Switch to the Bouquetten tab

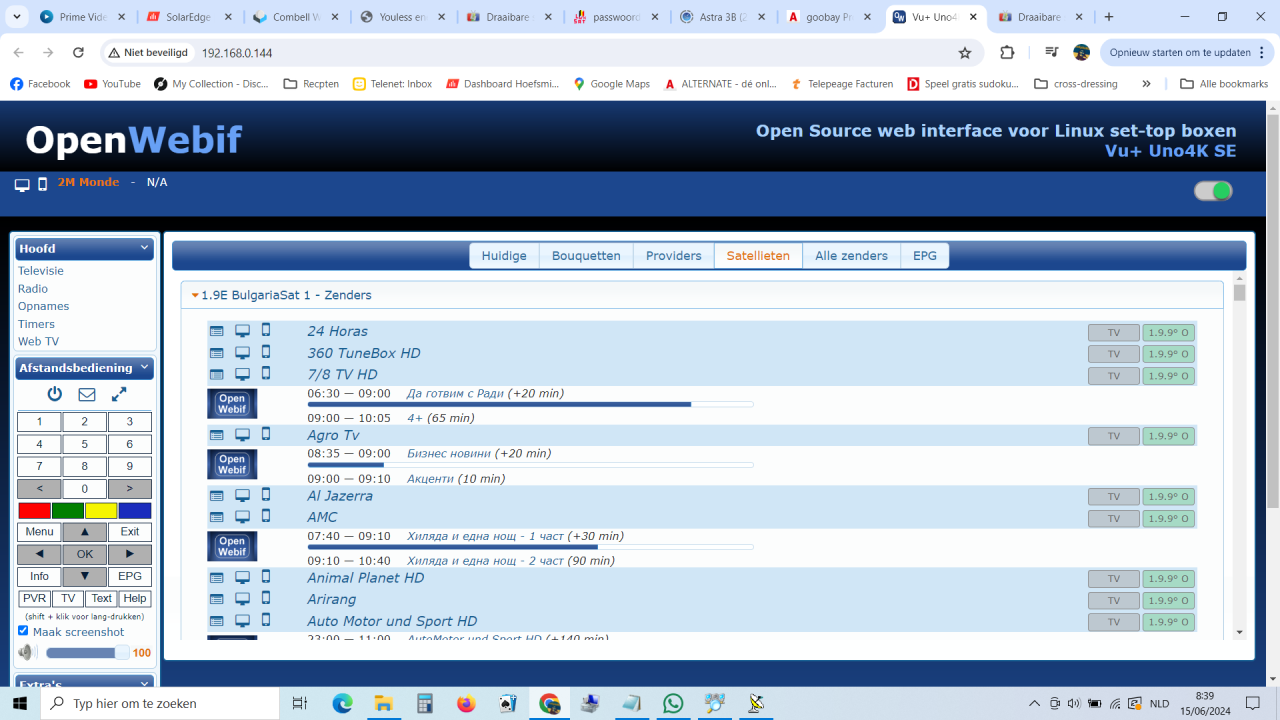pos(586,256)
